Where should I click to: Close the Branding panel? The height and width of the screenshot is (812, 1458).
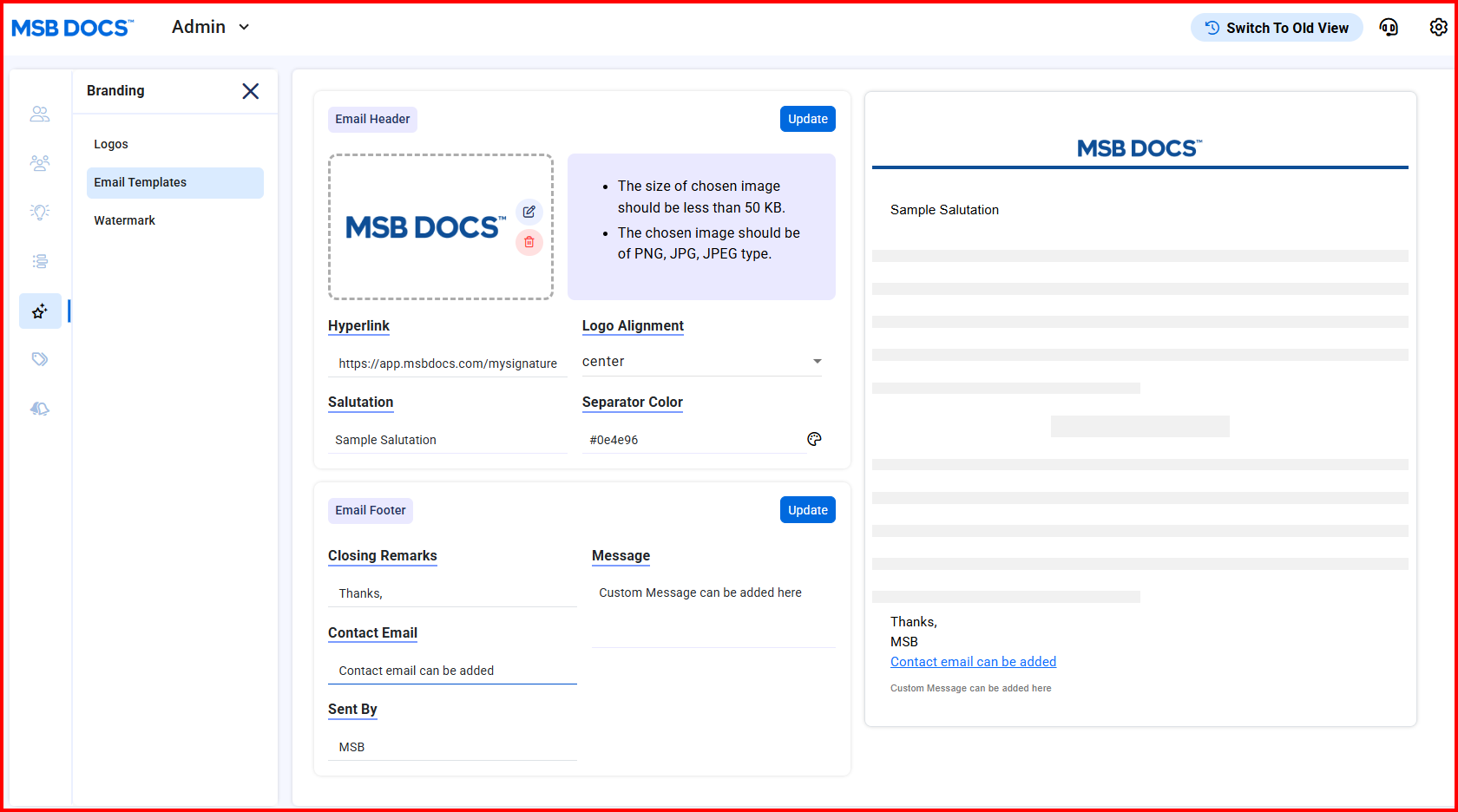[x=251, y=91]
